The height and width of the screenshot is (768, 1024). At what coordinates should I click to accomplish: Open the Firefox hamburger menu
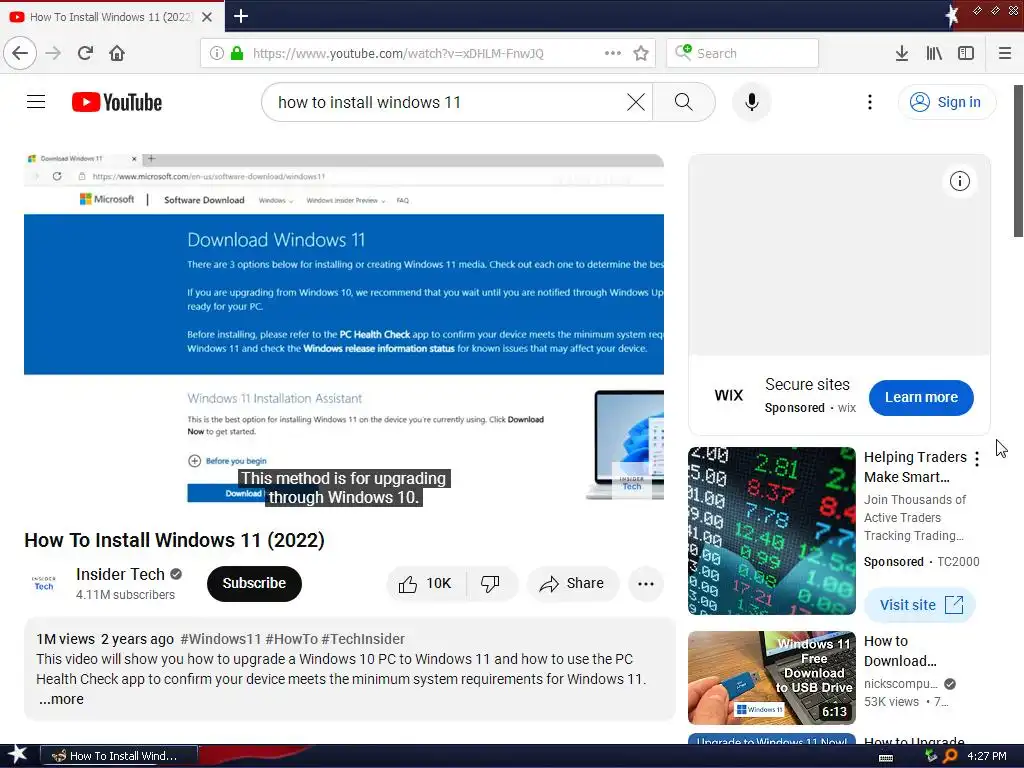(1005, 53)
